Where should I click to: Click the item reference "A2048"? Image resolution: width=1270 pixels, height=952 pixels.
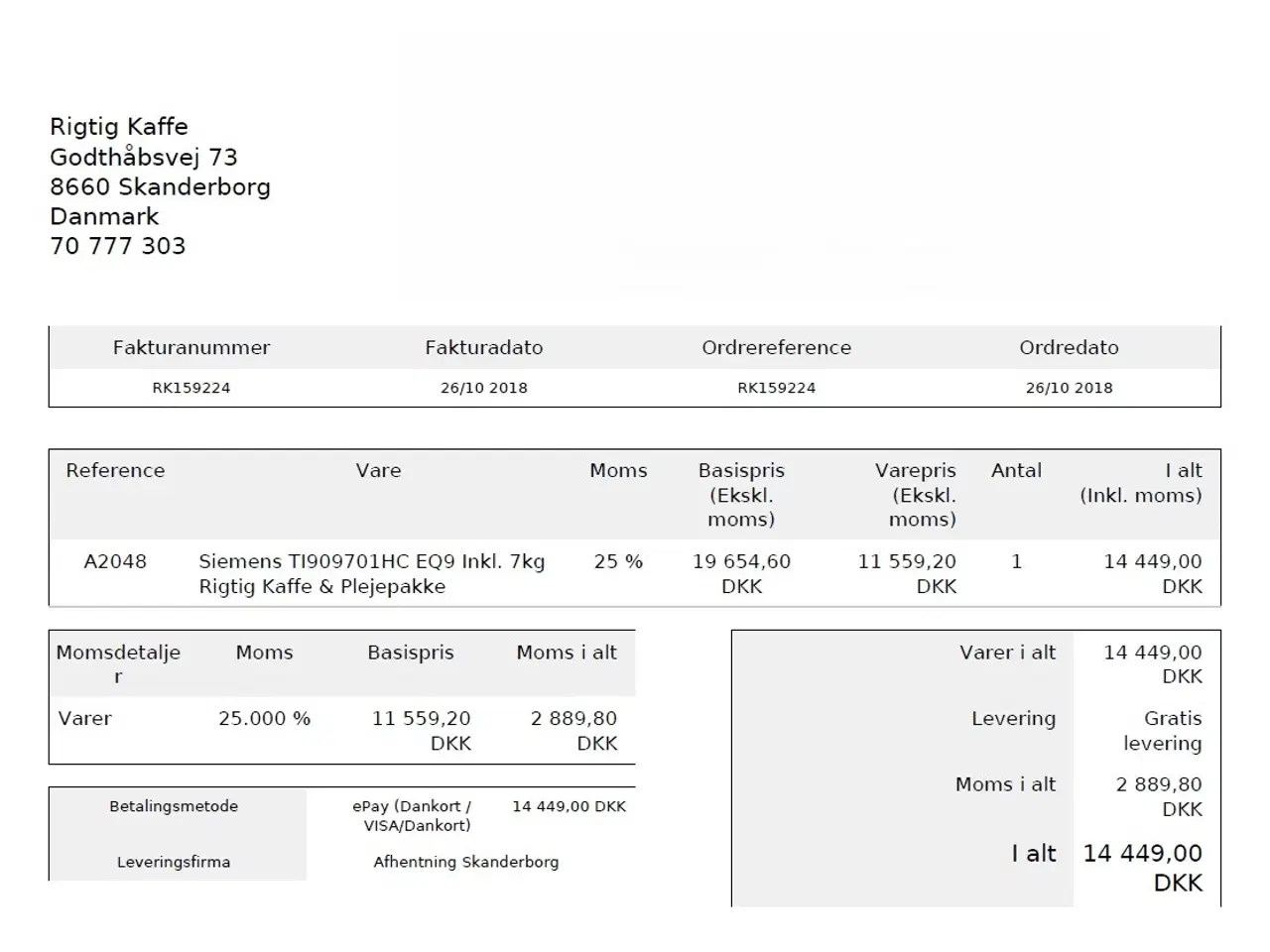pyautogui.click(x=115, y=562)
